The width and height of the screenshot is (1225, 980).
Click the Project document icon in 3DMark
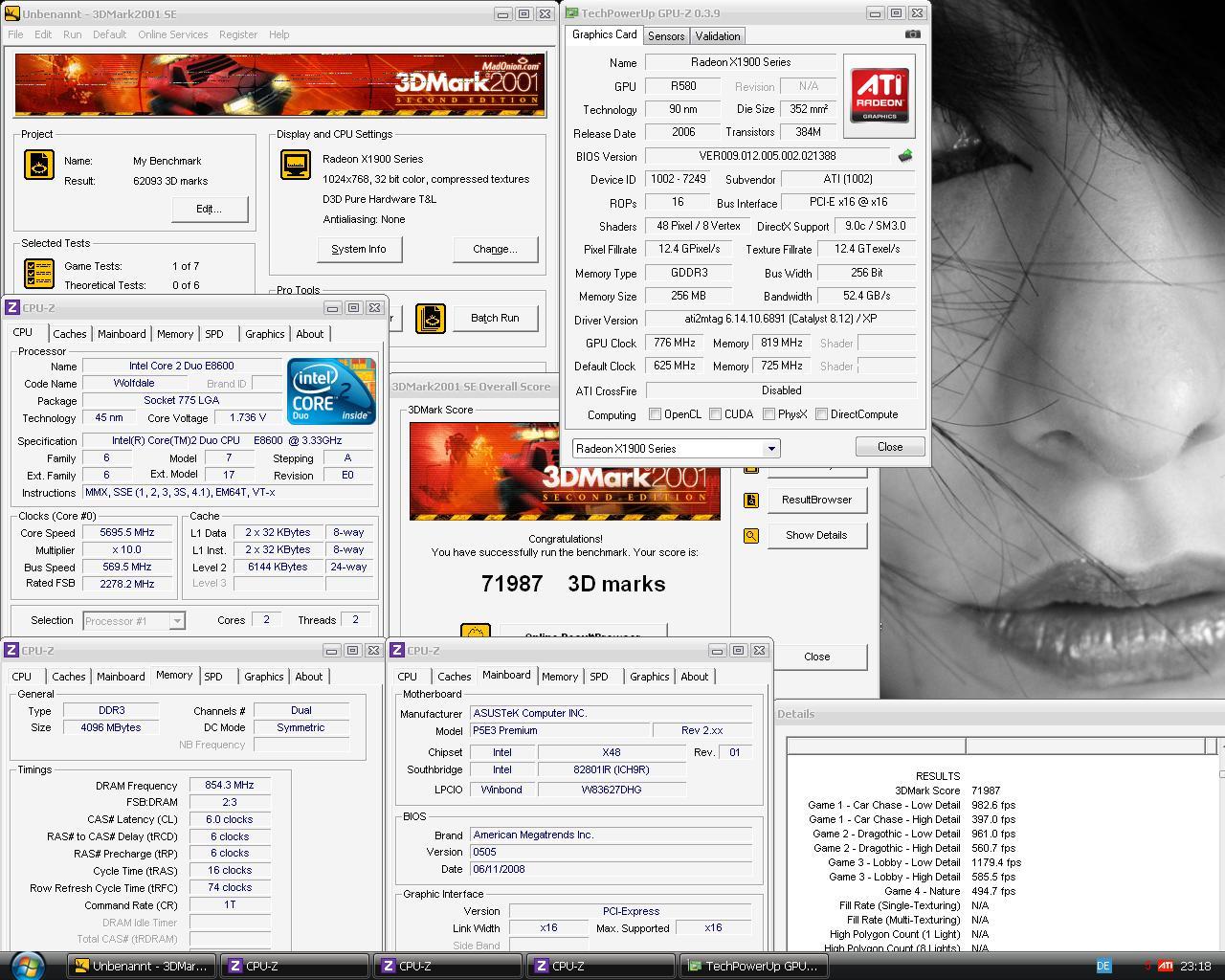tap(39, 165)
